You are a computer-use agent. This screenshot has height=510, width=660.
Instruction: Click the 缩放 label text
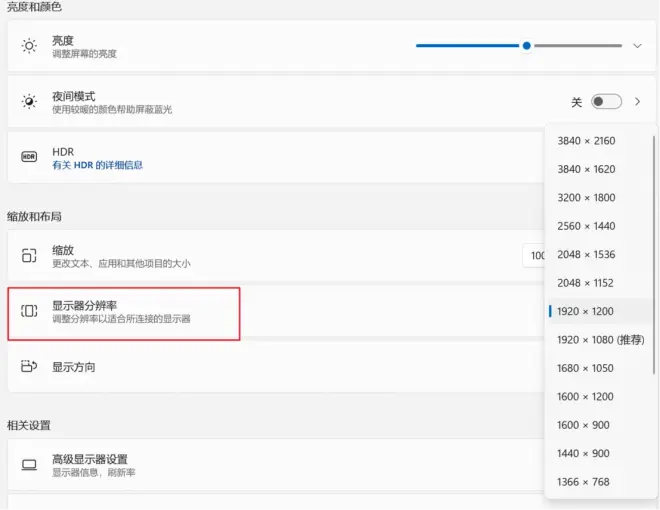[63, 250]
